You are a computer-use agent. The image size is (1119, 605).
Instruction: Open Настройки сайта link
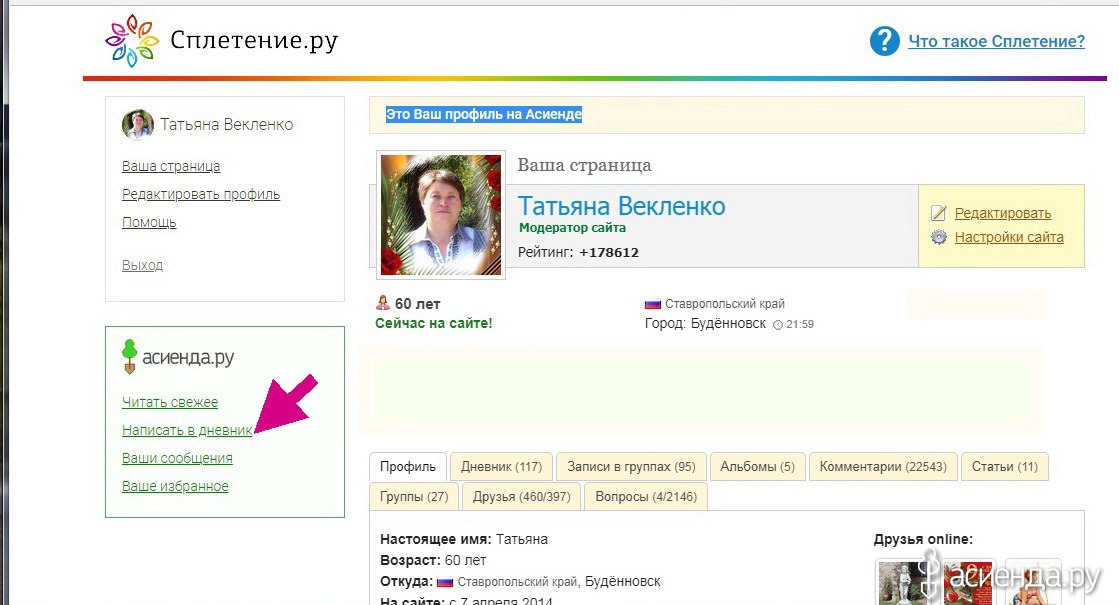coord(1009,237)
